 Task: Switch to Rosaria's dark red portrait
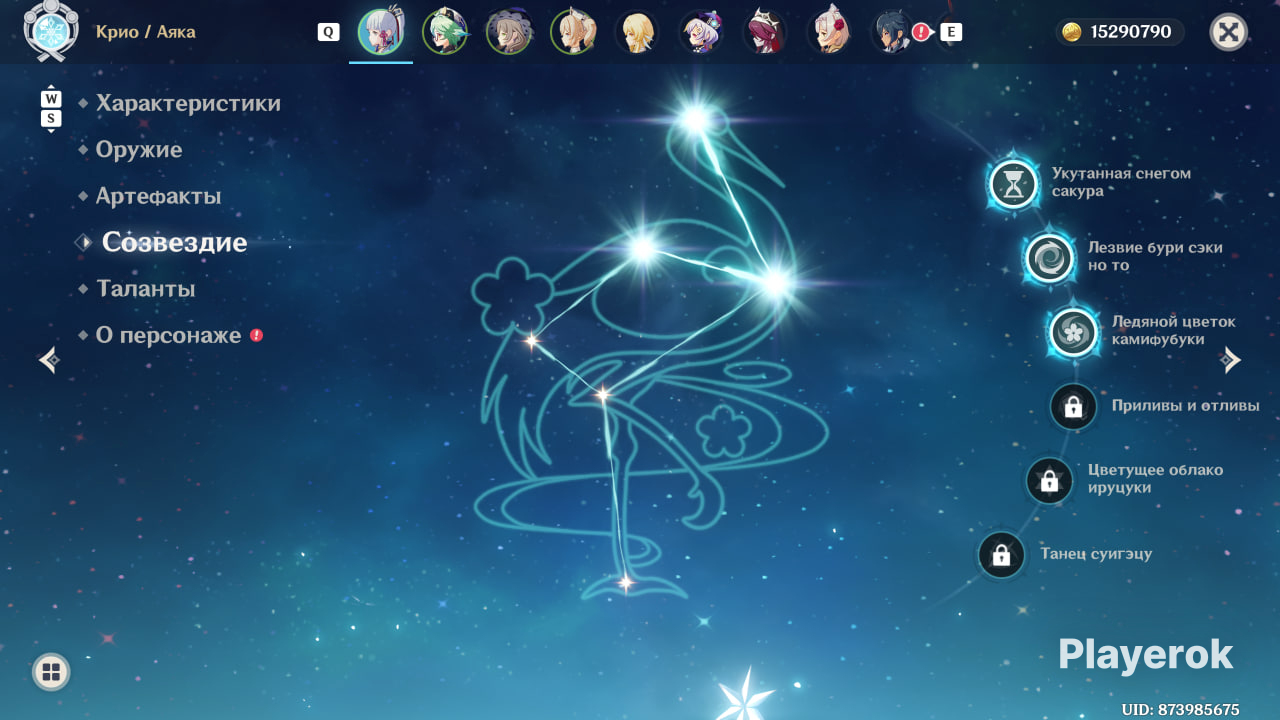coord(765,32)
